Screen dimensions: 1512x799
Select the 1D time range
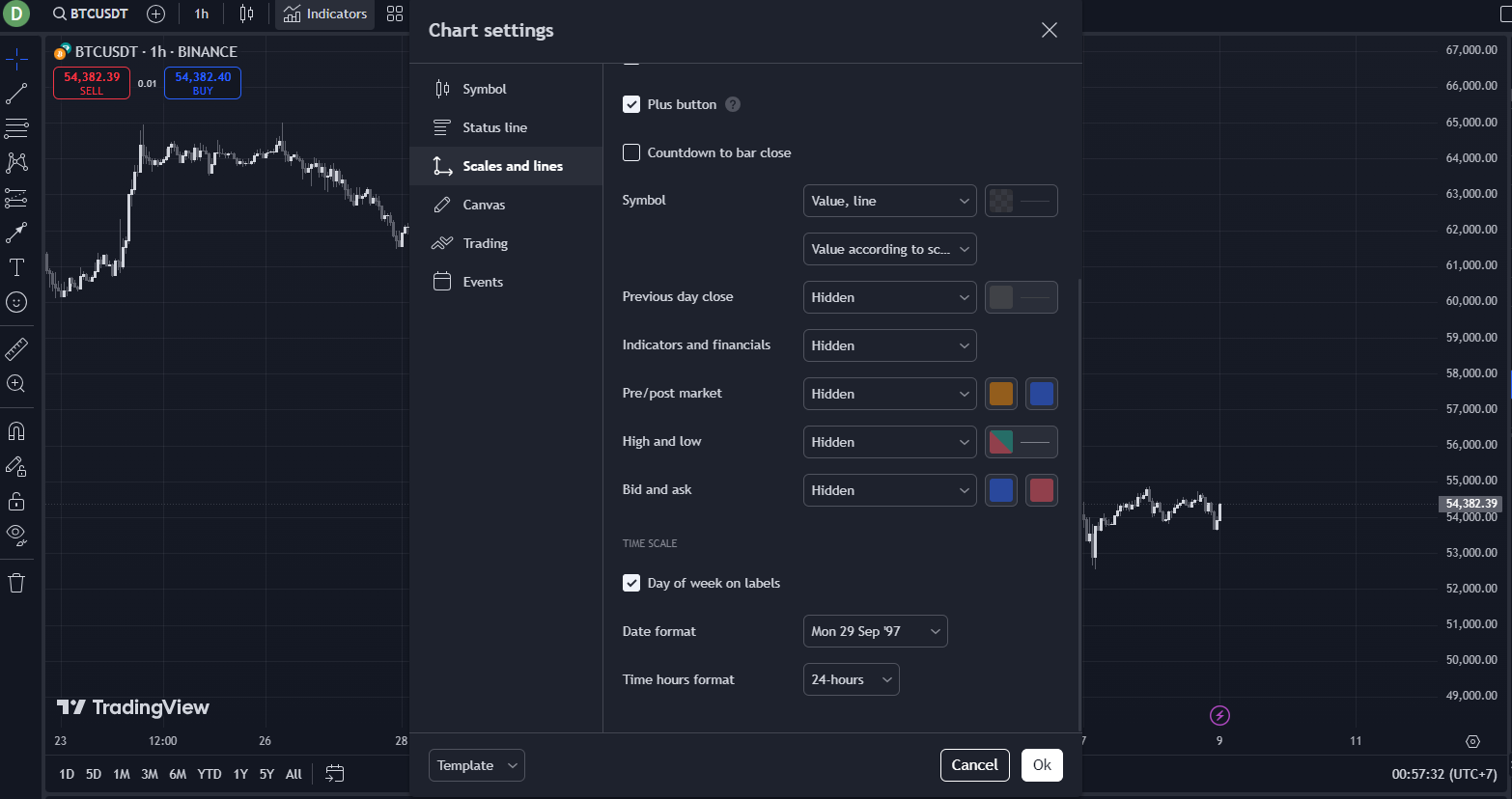(x=67, y=774)
